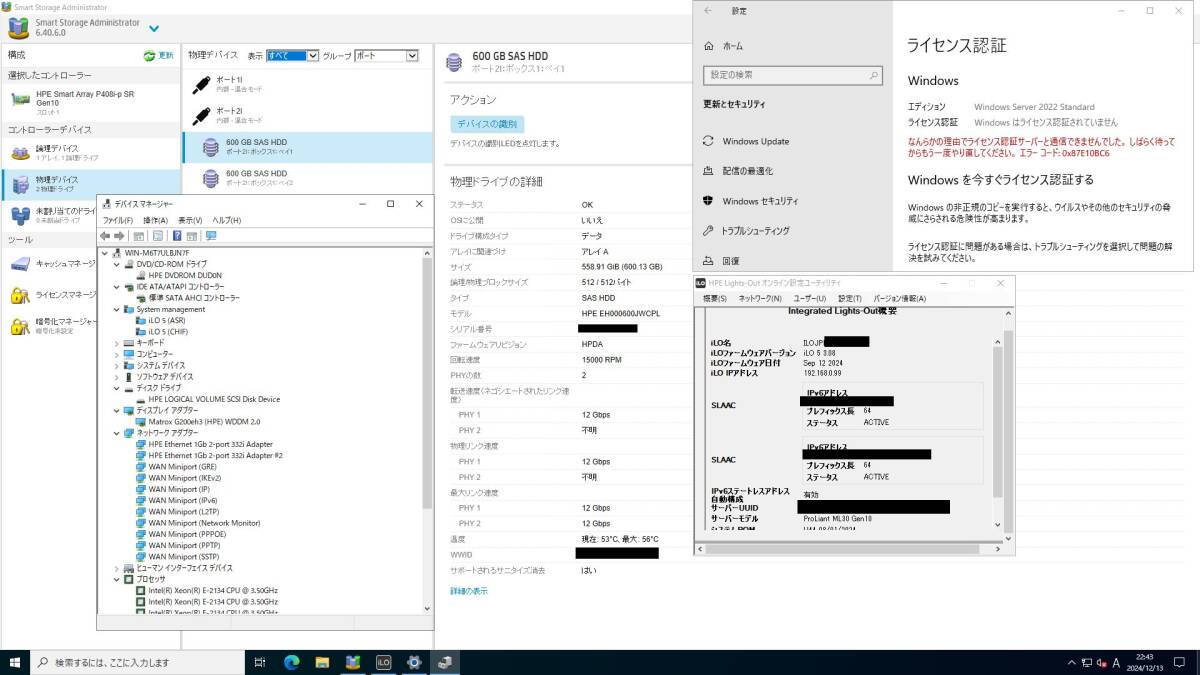Open 操作(A) menu in Device Manager
Image resolution: width=1200 pixels, height=675 pixels.
(x=155, y=220)
